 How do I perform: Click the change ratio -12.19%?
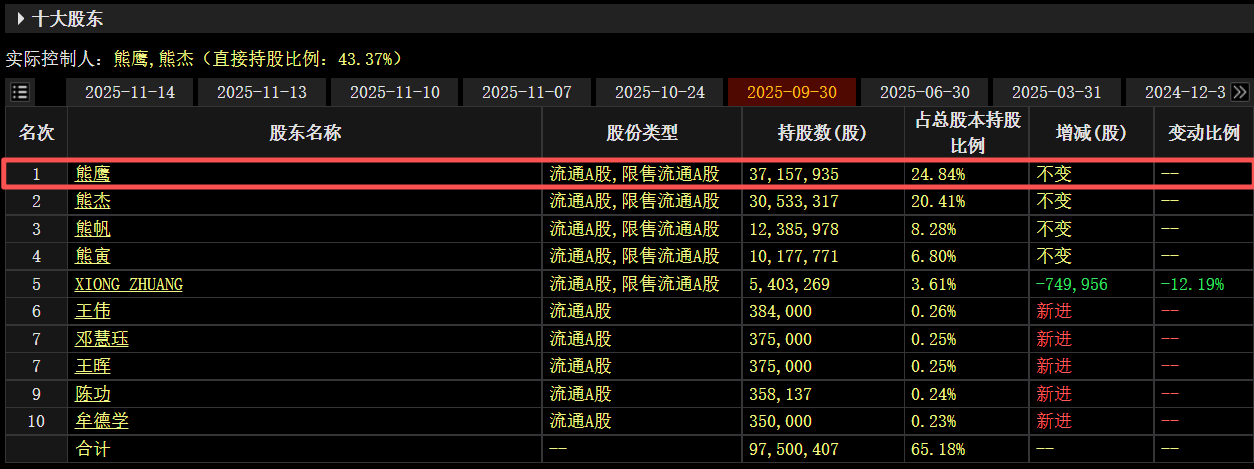click(x=1192, y=284)
